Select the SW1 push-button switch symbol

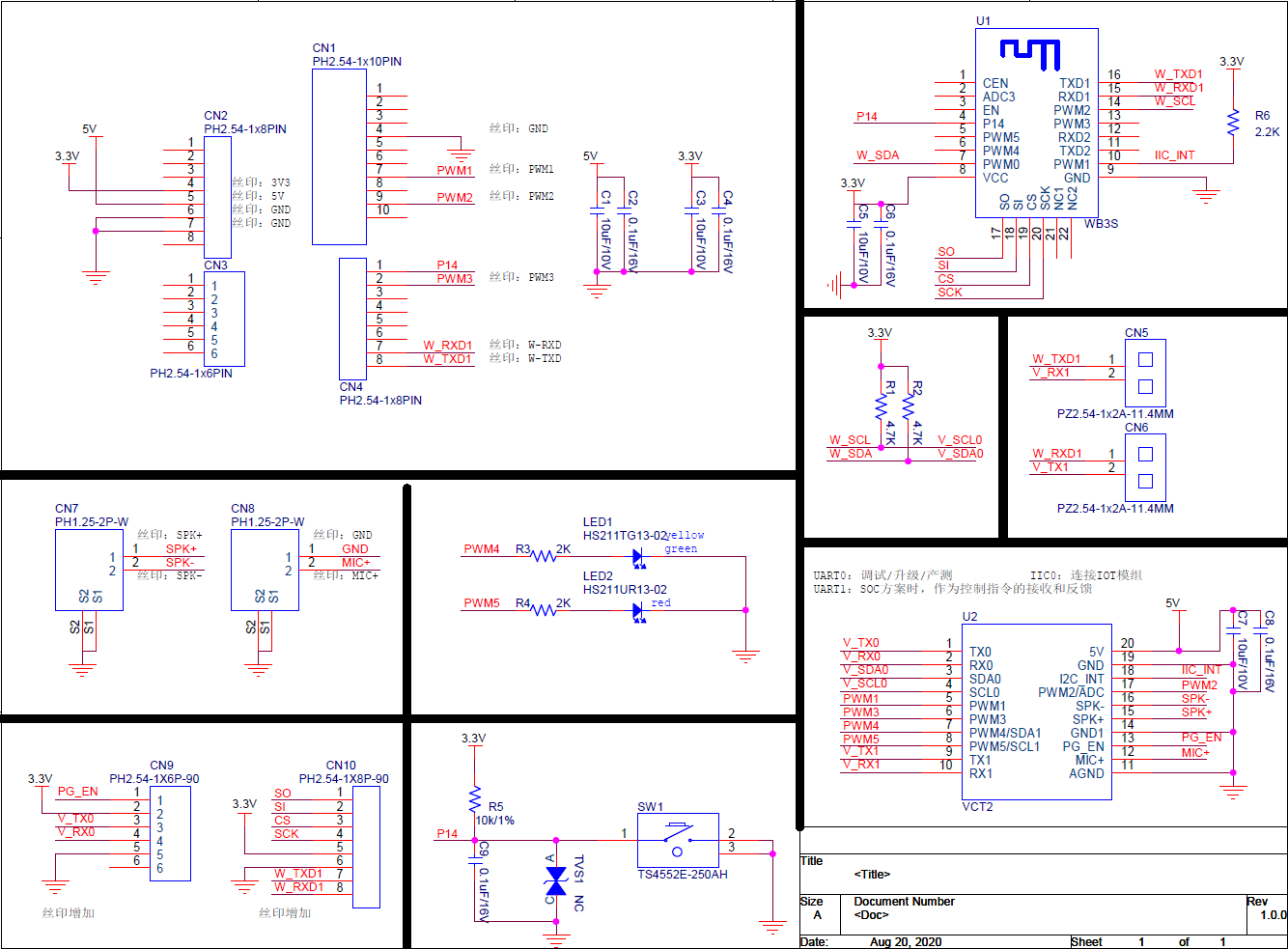pos(678,841)
